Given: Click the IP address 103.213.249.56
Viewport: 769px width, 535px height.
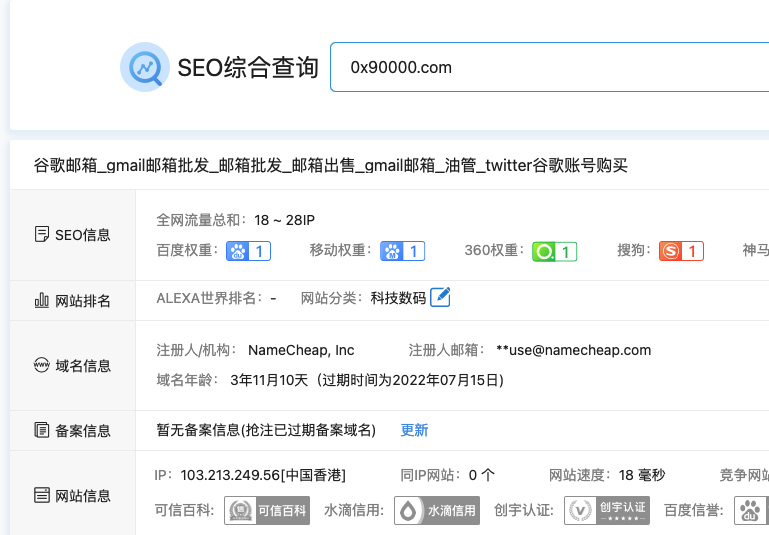Looking at the screenshot, I should [230, 475].
